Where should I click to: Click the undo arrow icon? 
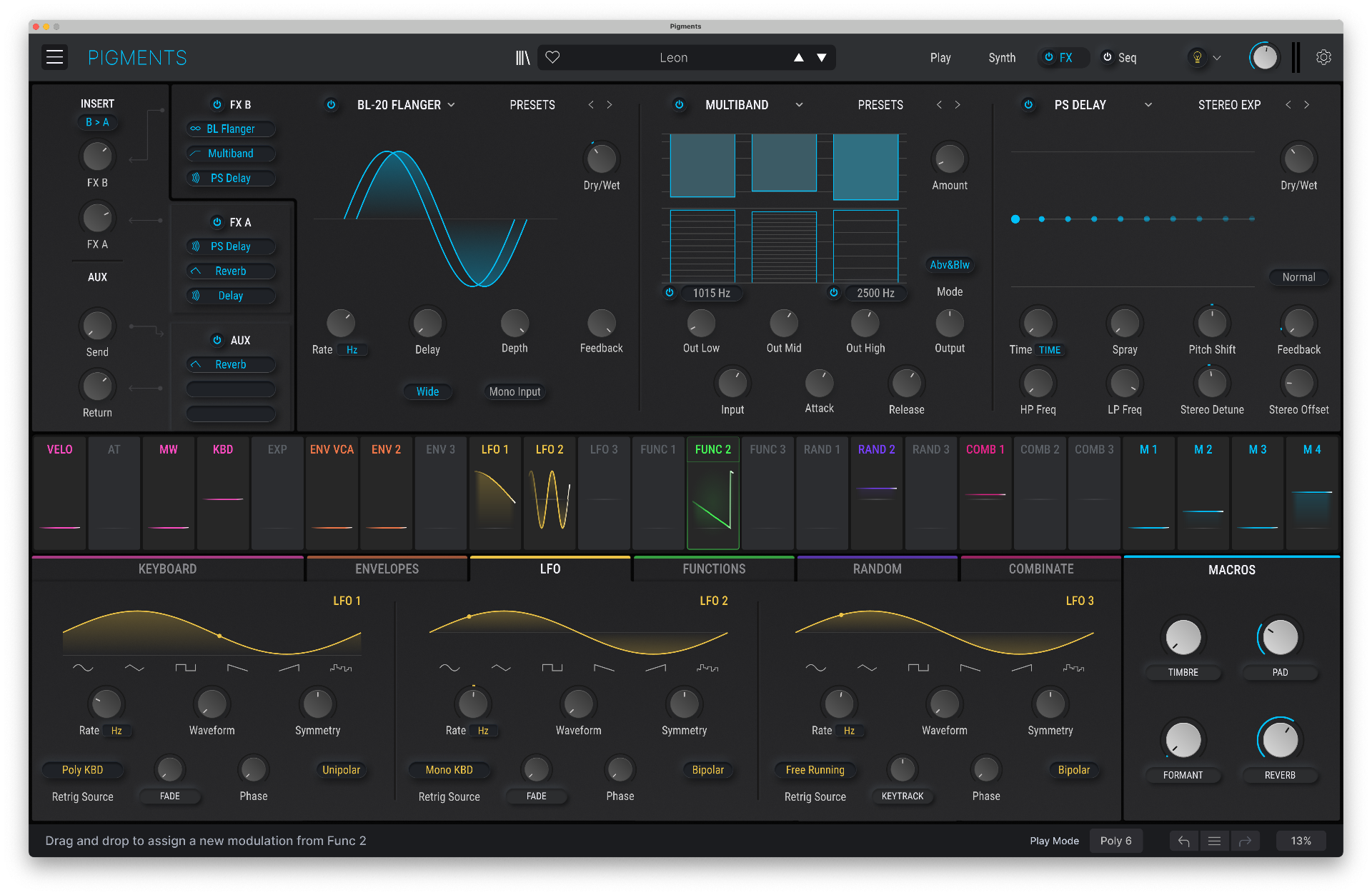(1183, 841)
